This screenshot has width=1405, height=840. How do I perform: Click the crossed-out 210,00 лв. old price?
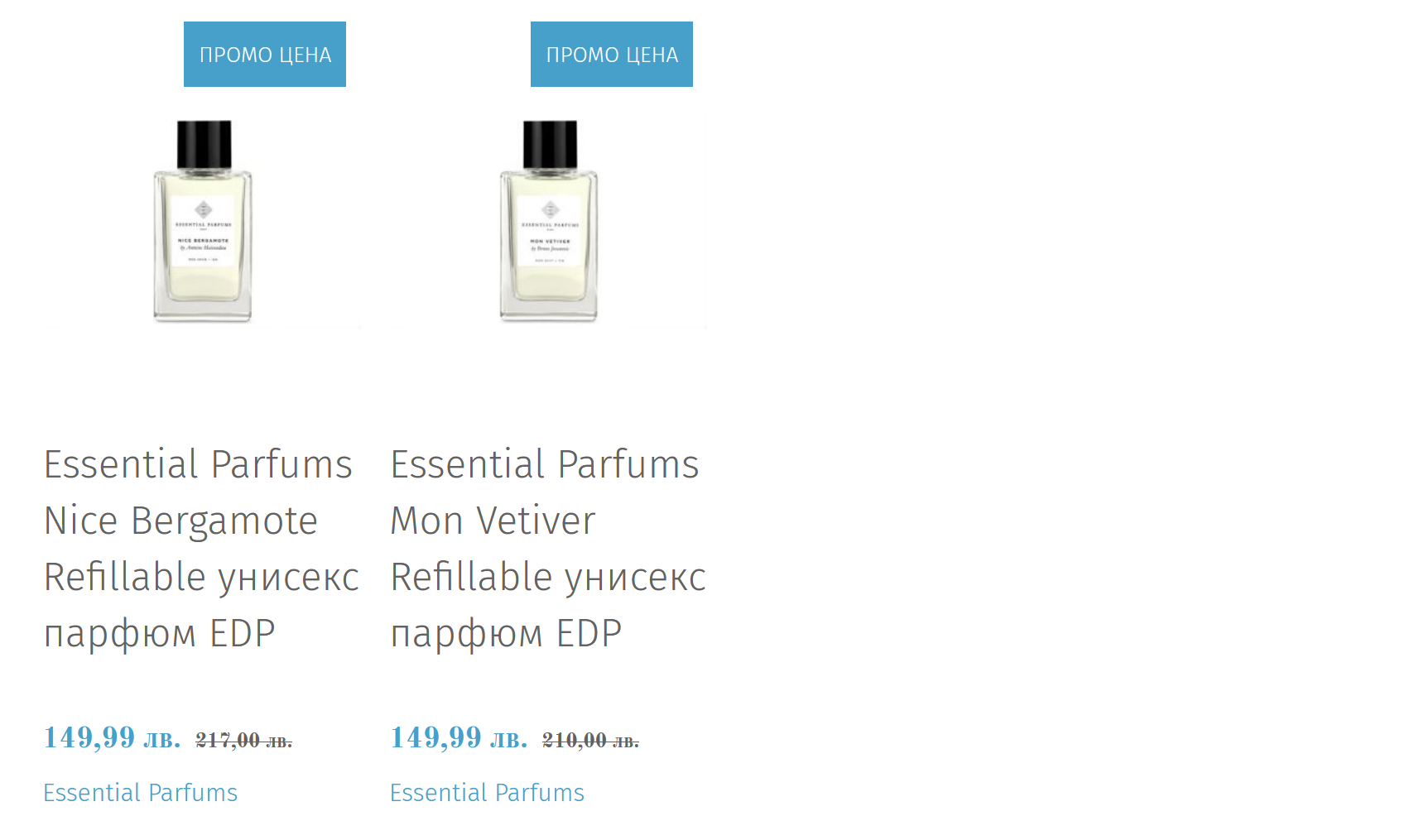[590, 740]
